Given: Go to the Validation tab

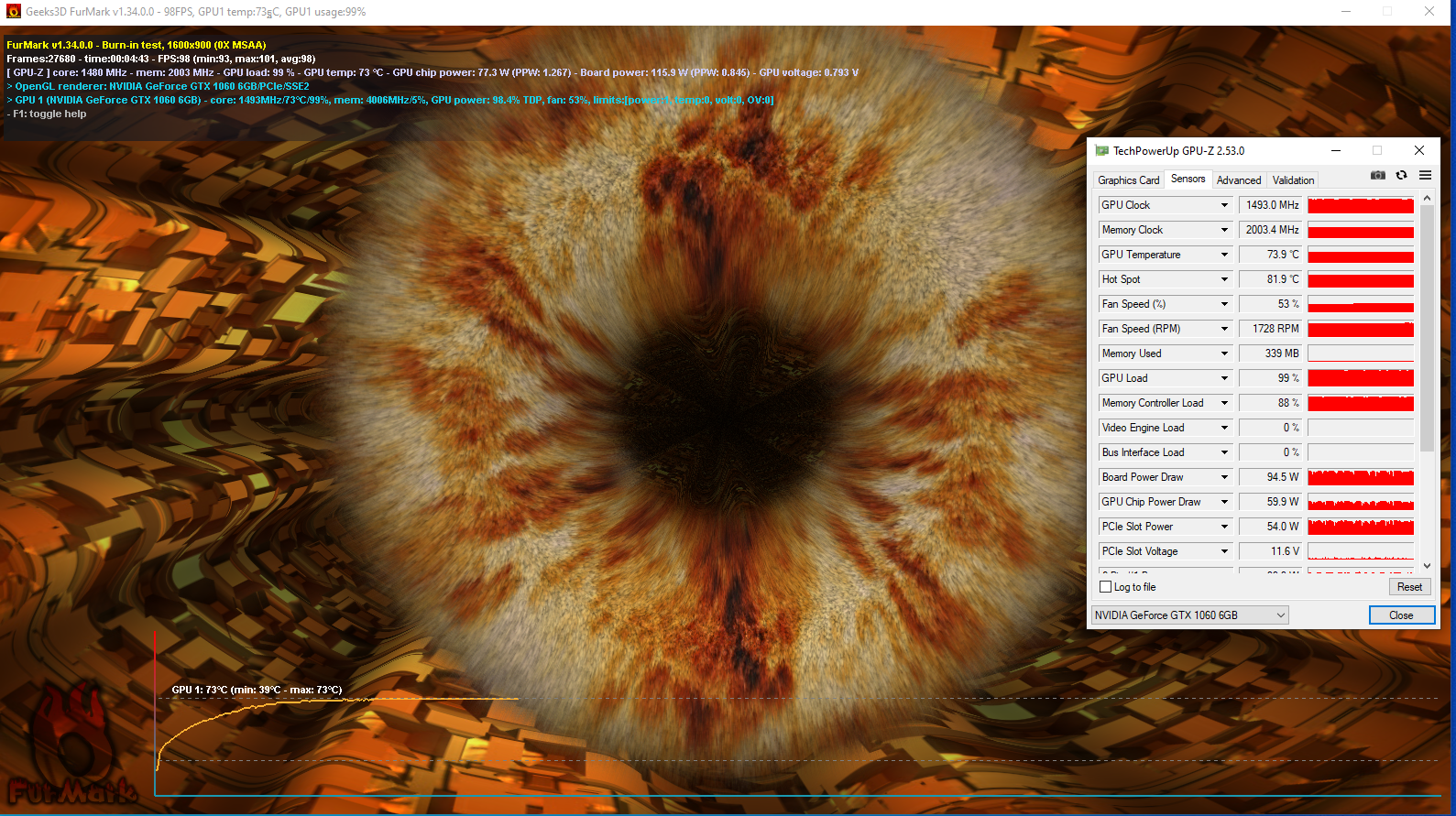Looking at the screenshot, I should click(1293, 180).
